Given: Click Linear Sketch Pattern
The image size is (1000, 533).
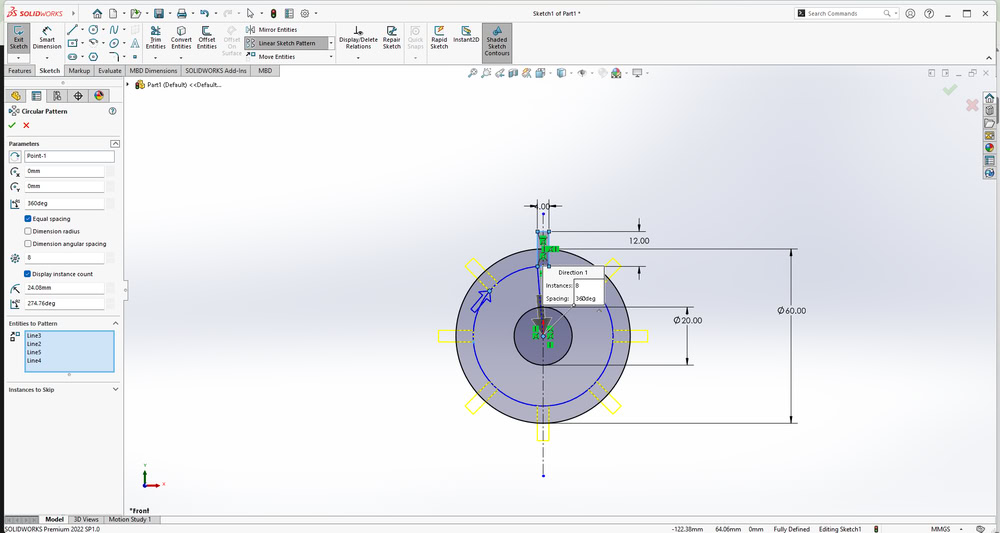Looking at the screenshot, I should coord(286,43).
